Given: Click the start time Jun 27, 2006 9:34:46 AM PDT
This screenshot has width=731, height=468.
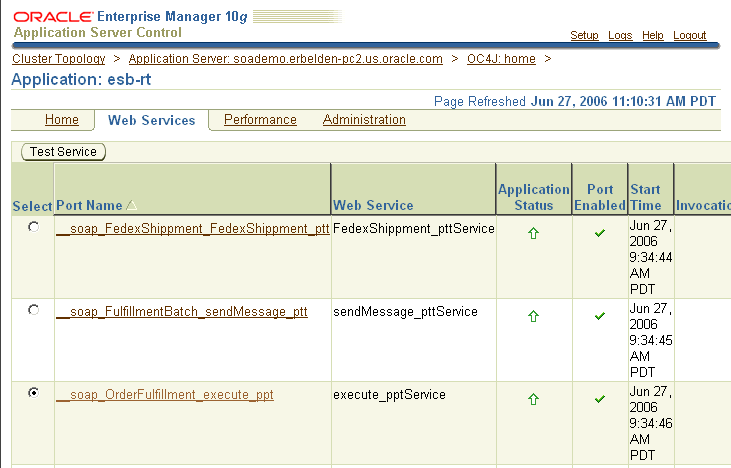Looking at the screenshot, I should tap(651, 423).
